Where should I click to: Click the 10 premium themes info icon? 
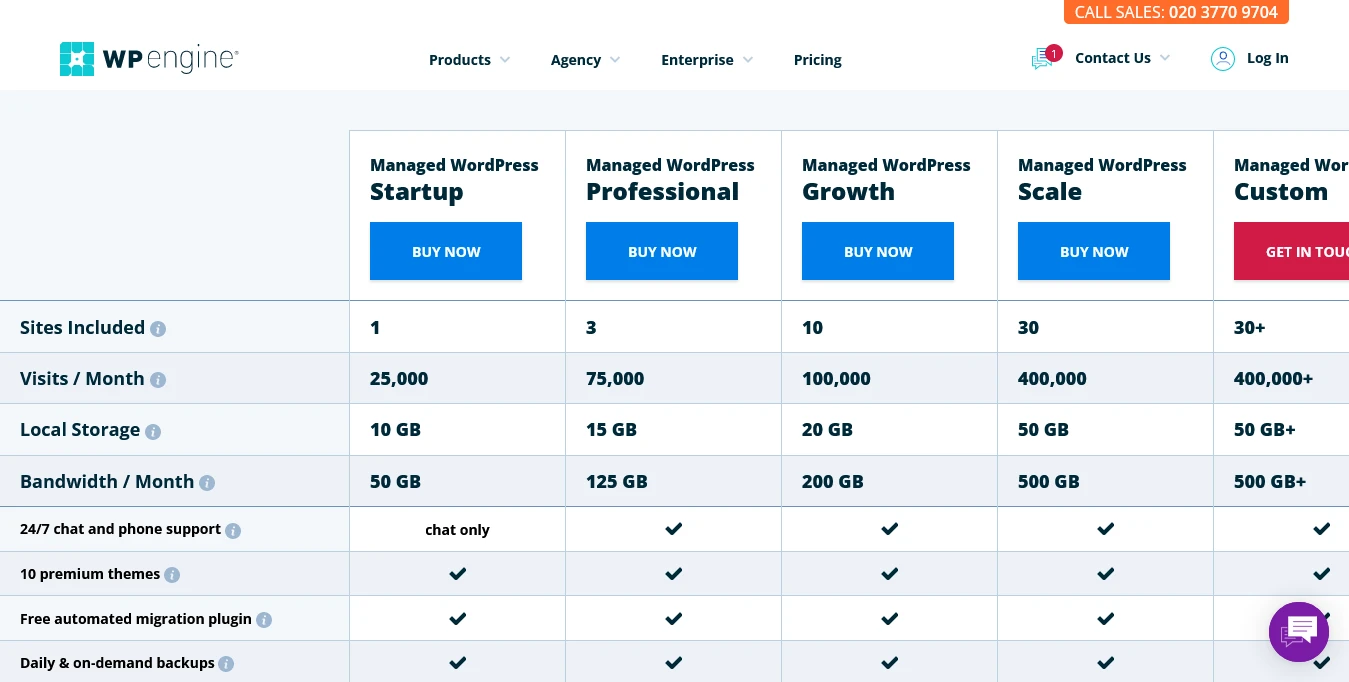(172, 575)
